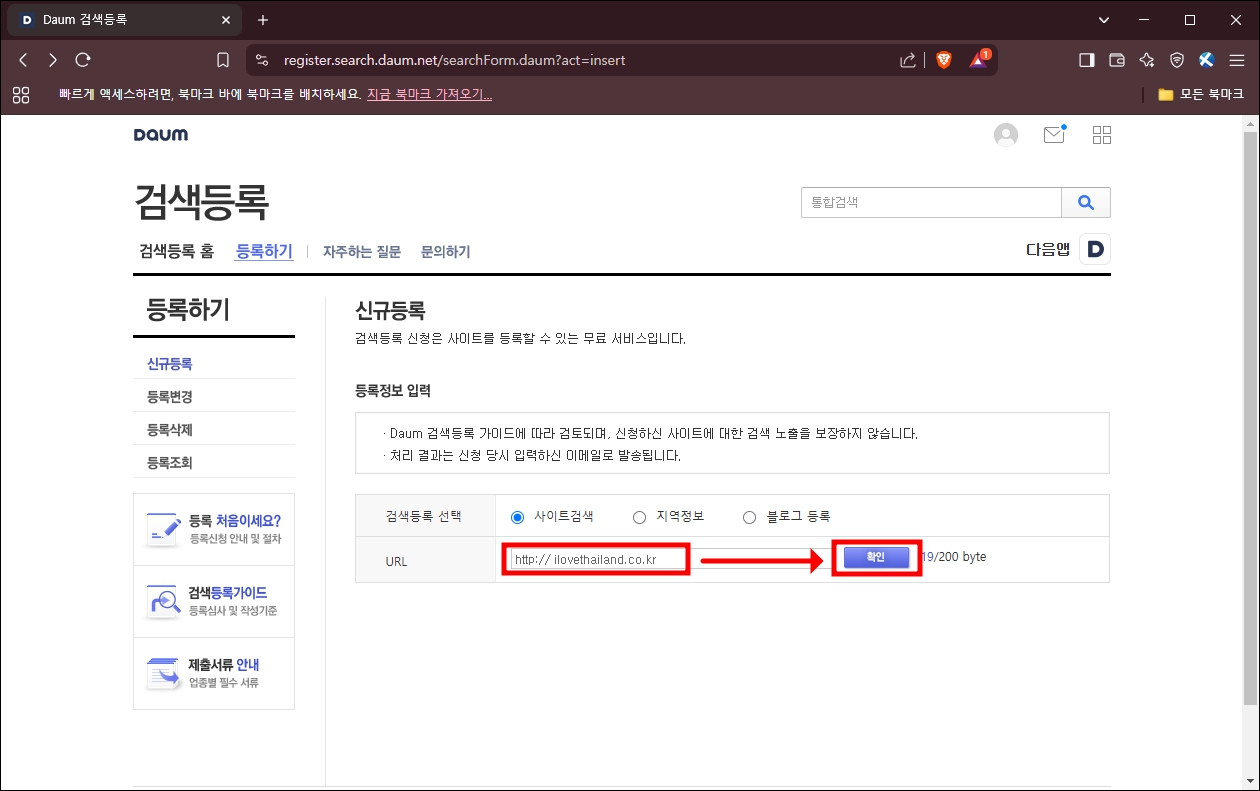Open site information icon in address bar
Screen dimensions: 1260x791
point(262,60)
